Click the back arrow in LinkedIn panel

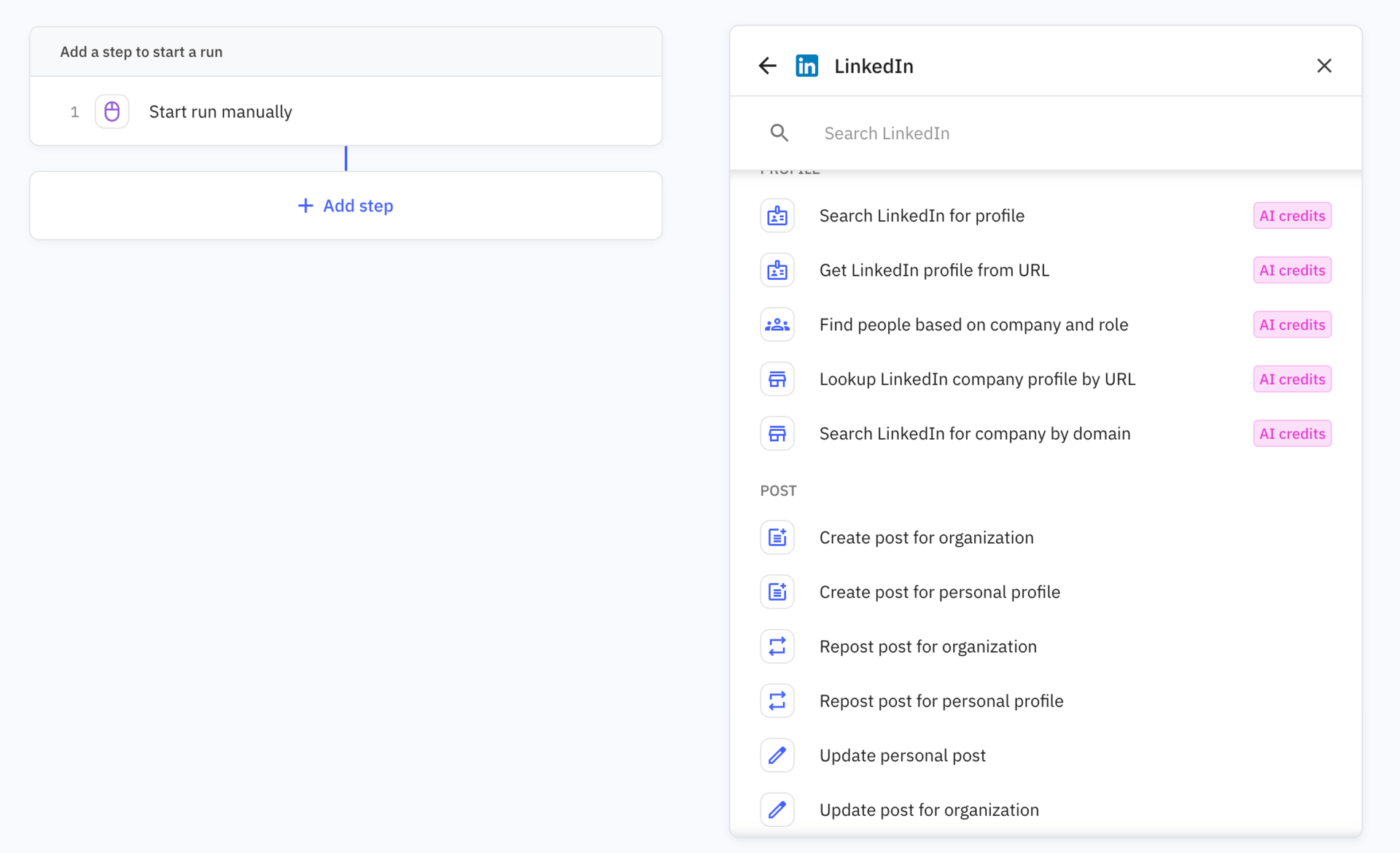pyautogui.click(x=767, y=66)
